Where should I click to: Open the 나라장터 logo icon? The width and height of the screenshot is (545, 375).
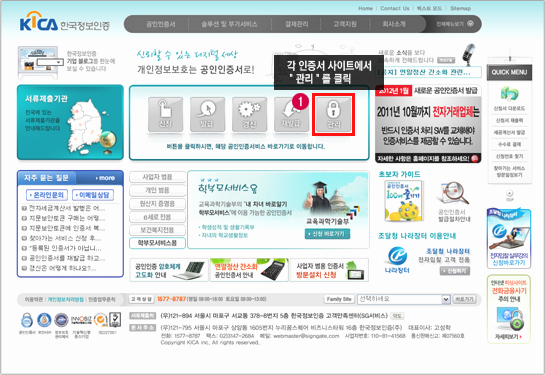[x=397, y=259]
